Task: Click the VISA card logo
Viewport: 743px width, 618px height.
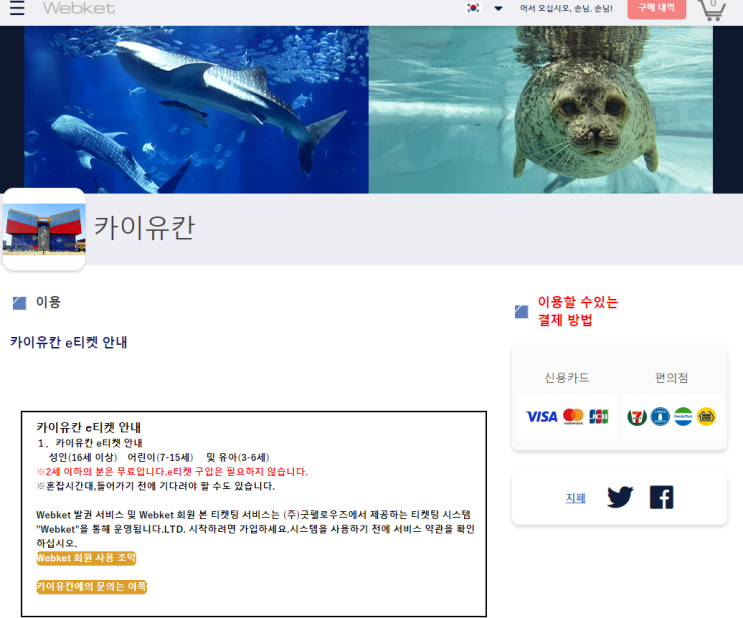Action: 542,417
